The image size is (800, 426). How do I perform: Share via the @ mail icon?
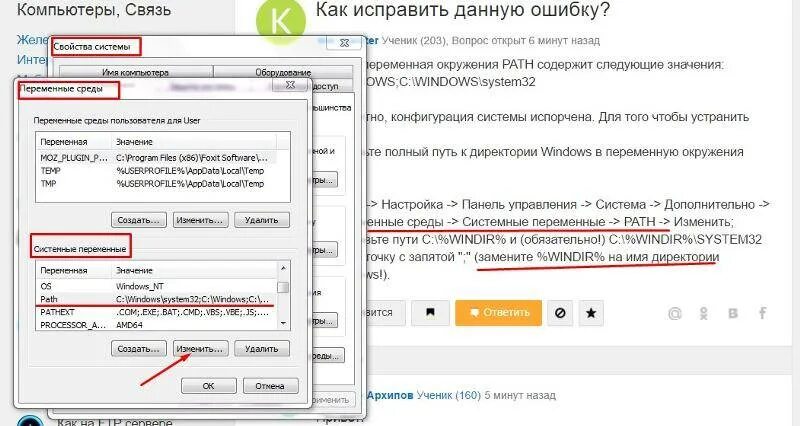click(x=674, y=313)
